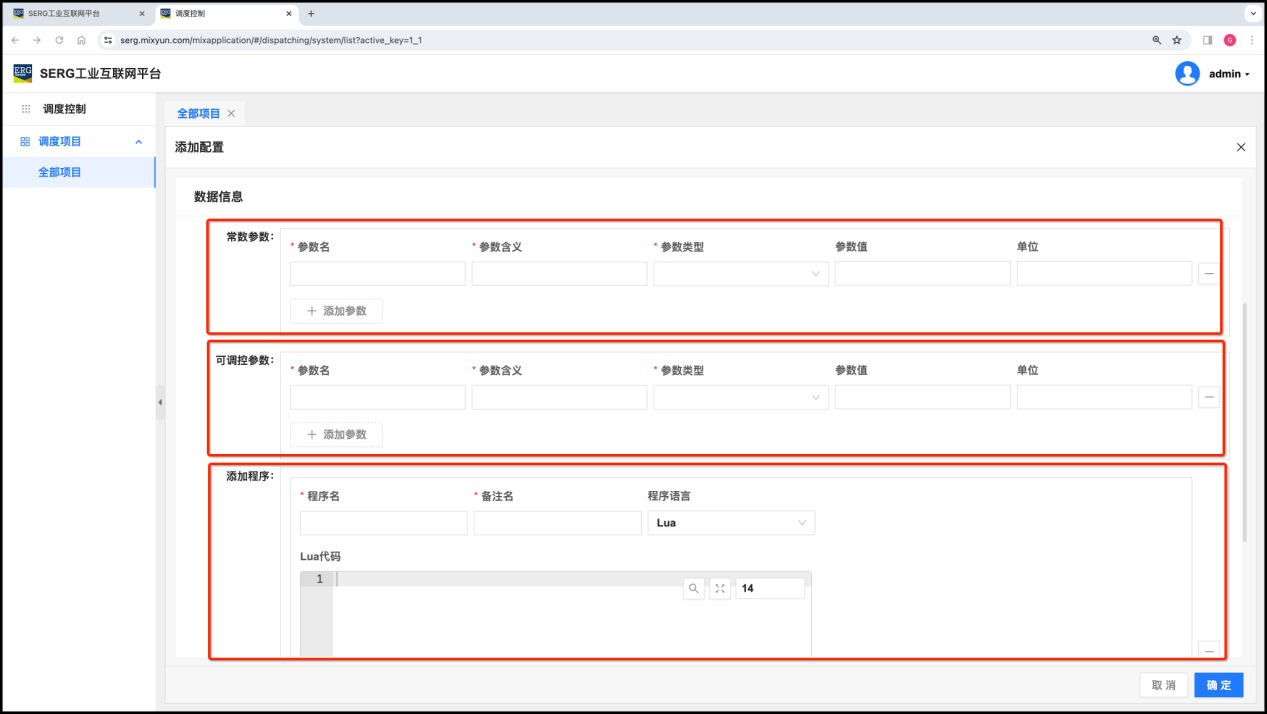Switch to the SERG工业互联网平台 browser tab
The height and width of the screenshot is (714, 1267).
tap(70, 14)
